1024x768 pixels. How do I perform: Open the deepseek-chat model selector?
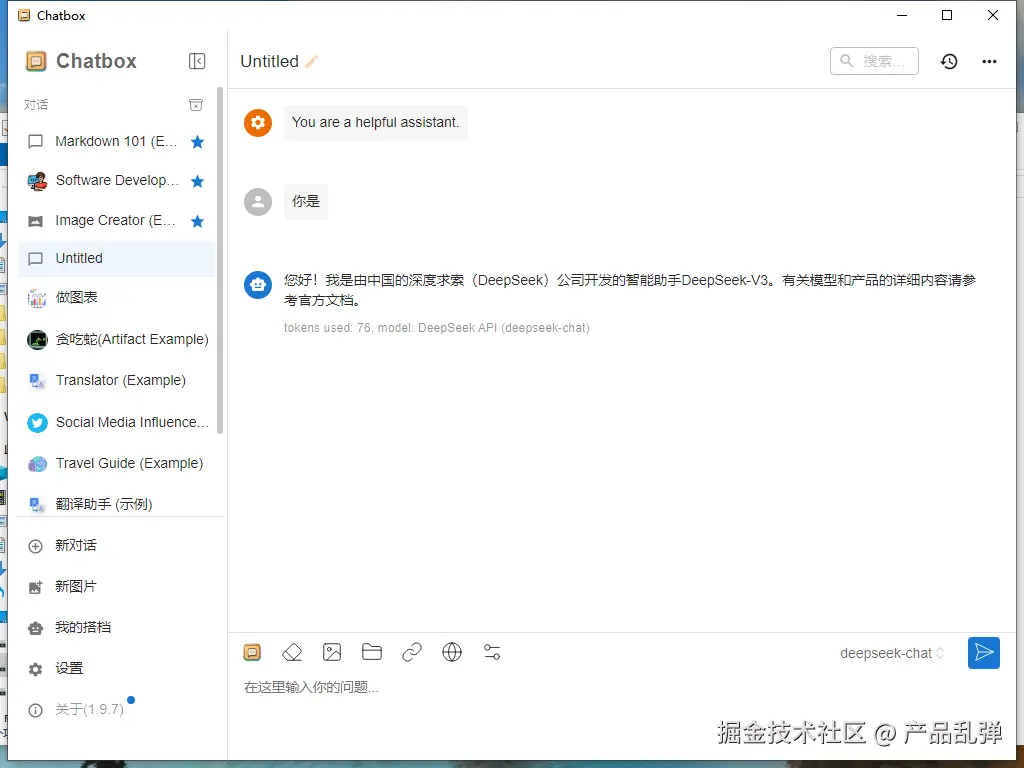coord(891,653)
